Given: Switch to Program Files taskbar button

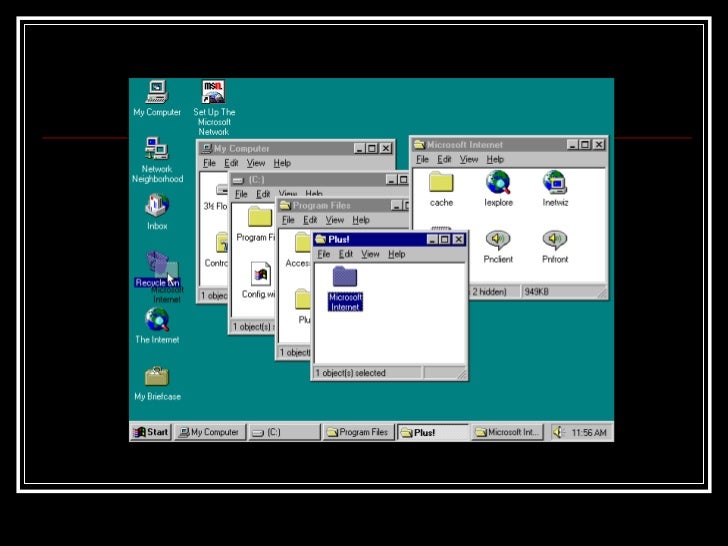Looking at the screenshot, I should 358,432.
